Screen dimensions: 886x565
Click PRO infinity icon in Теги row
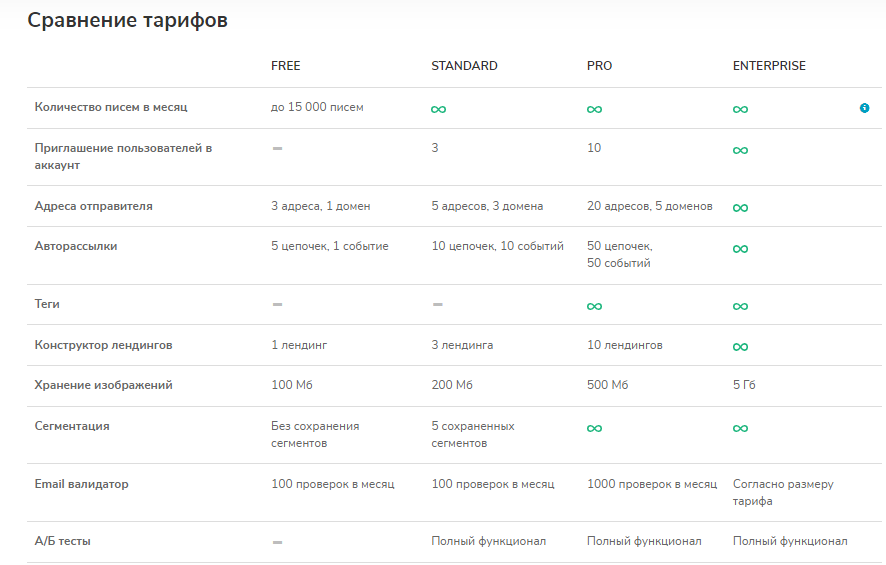coord(594,306)
